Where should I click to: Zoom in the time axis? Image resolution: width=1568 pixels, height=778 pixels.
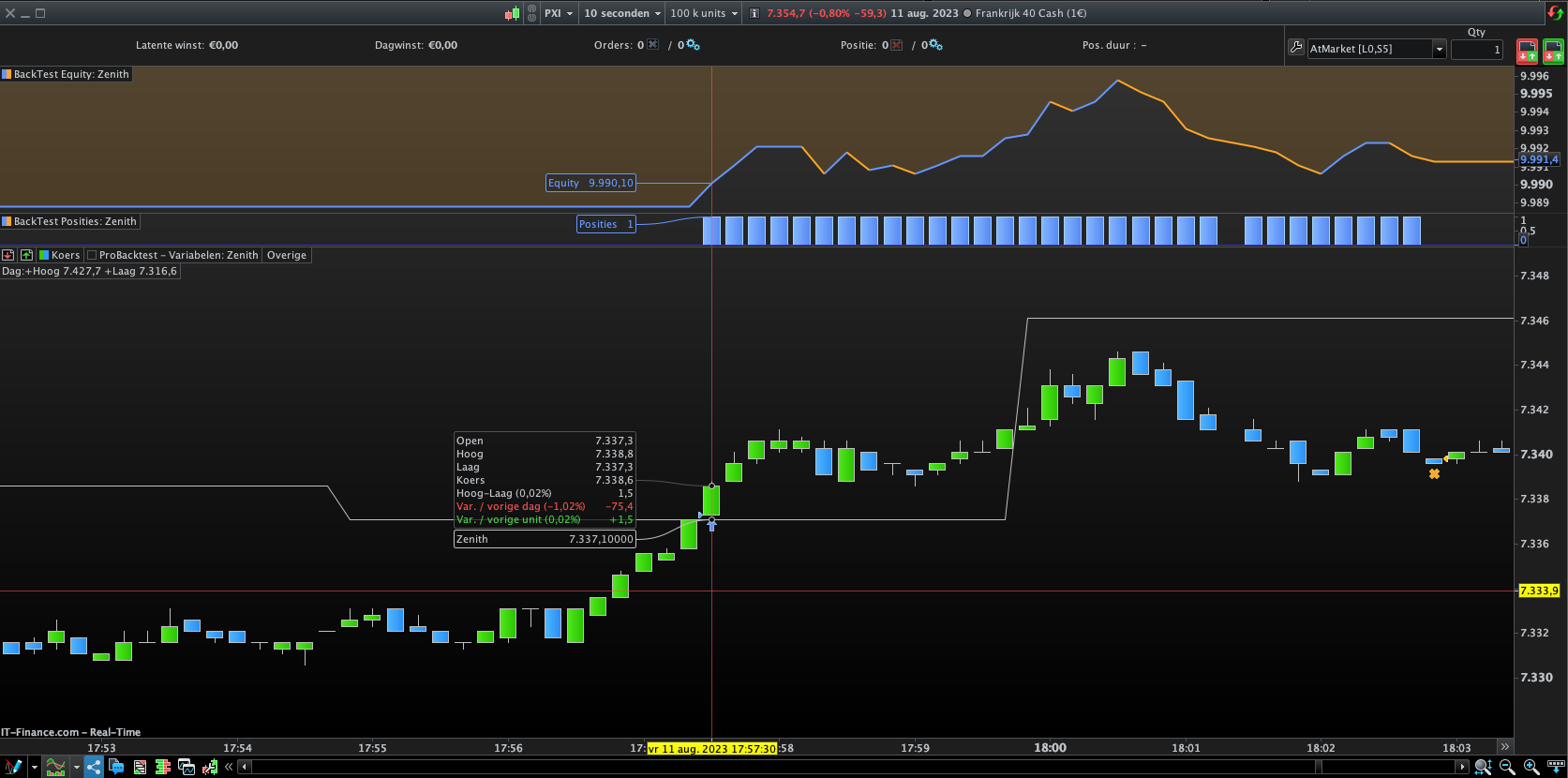pyautogui.click(x=1531, y=767)
